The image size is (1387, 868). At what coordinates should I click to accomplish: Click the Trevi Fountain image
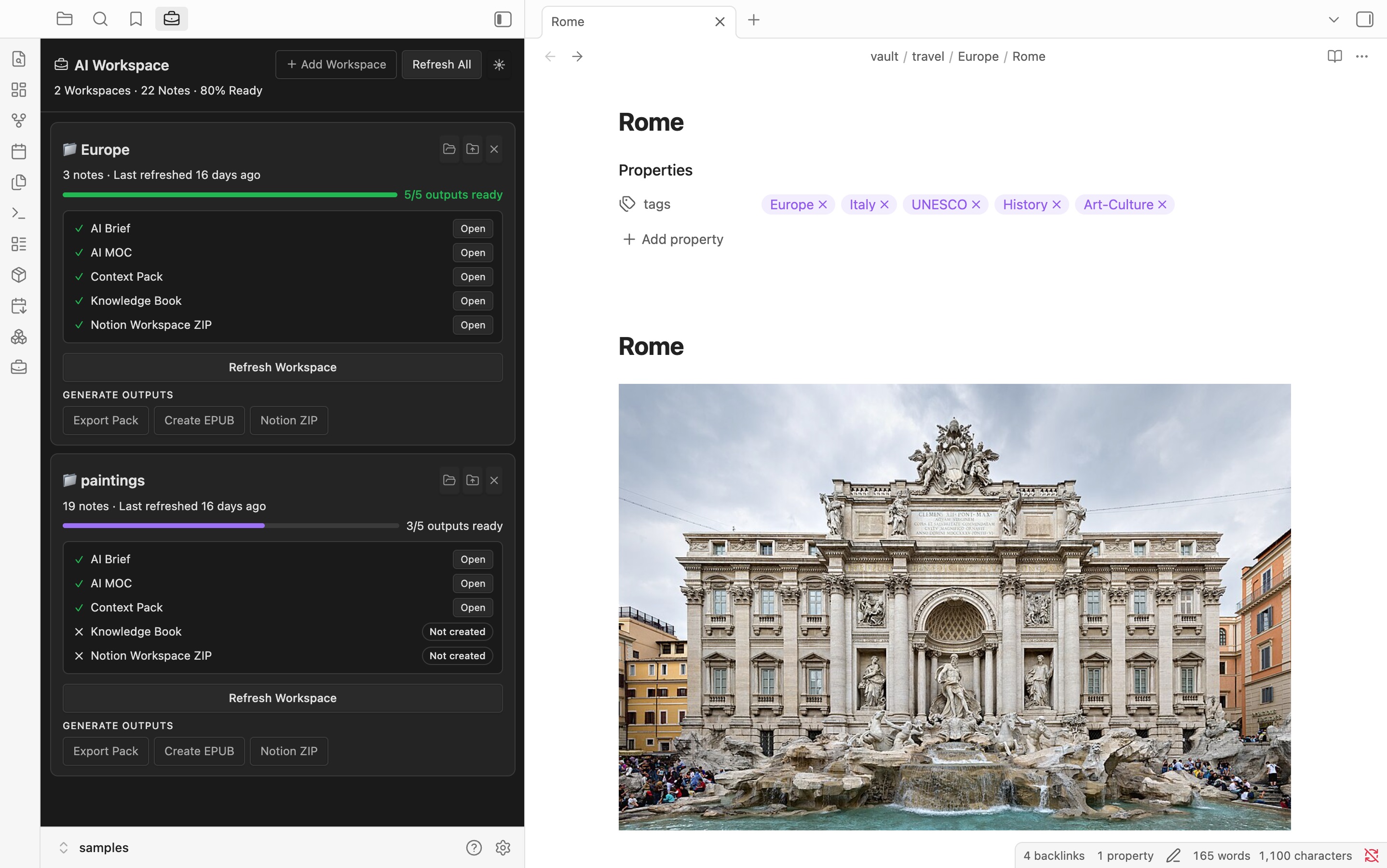954,607
